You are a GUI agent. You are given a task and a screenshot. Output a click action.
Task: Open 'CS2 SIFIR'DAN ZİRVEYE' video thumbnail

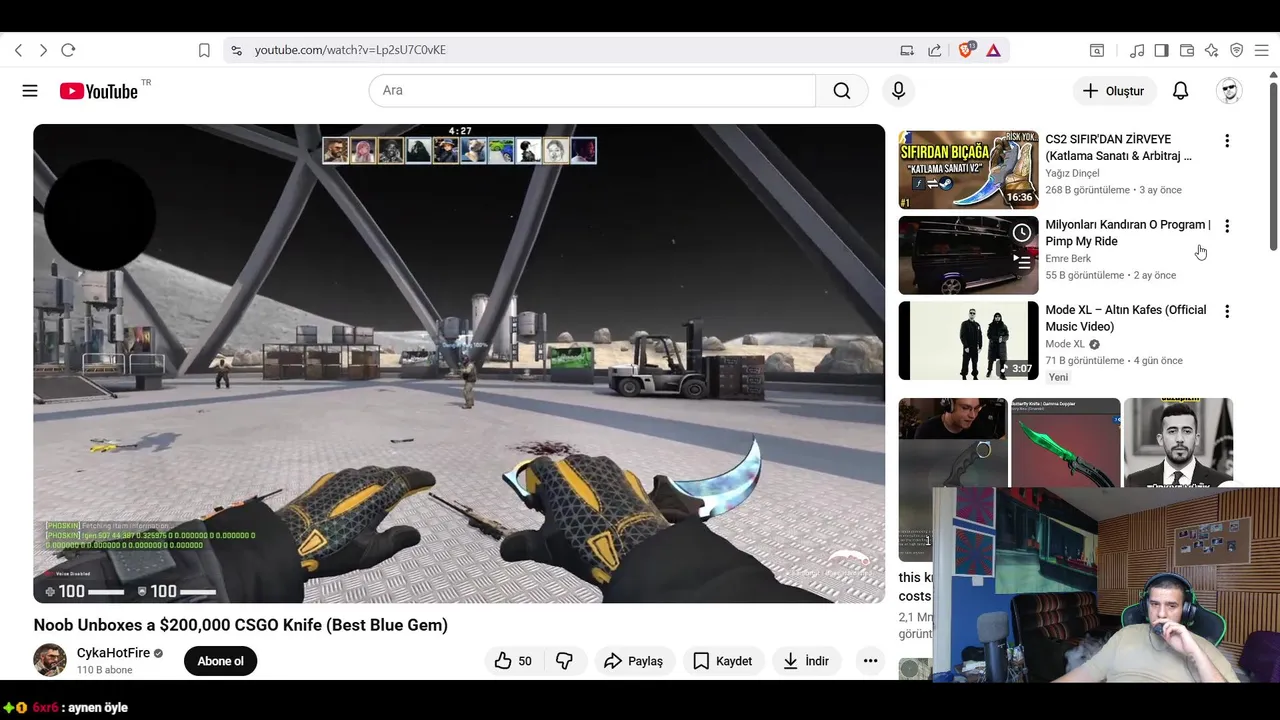click(968, 170)
